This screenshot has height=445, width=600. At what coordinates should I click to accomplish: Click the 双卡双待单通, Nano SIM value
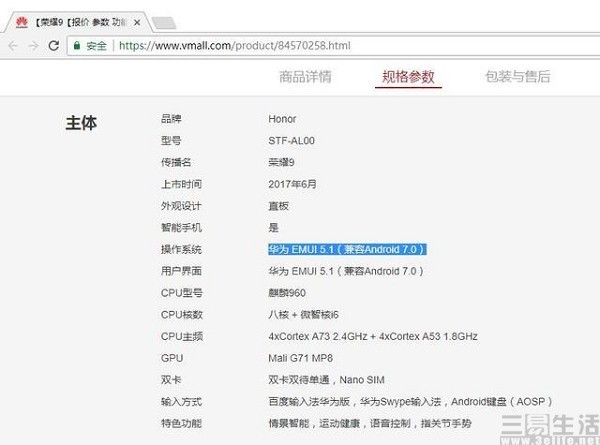[326, 380]
